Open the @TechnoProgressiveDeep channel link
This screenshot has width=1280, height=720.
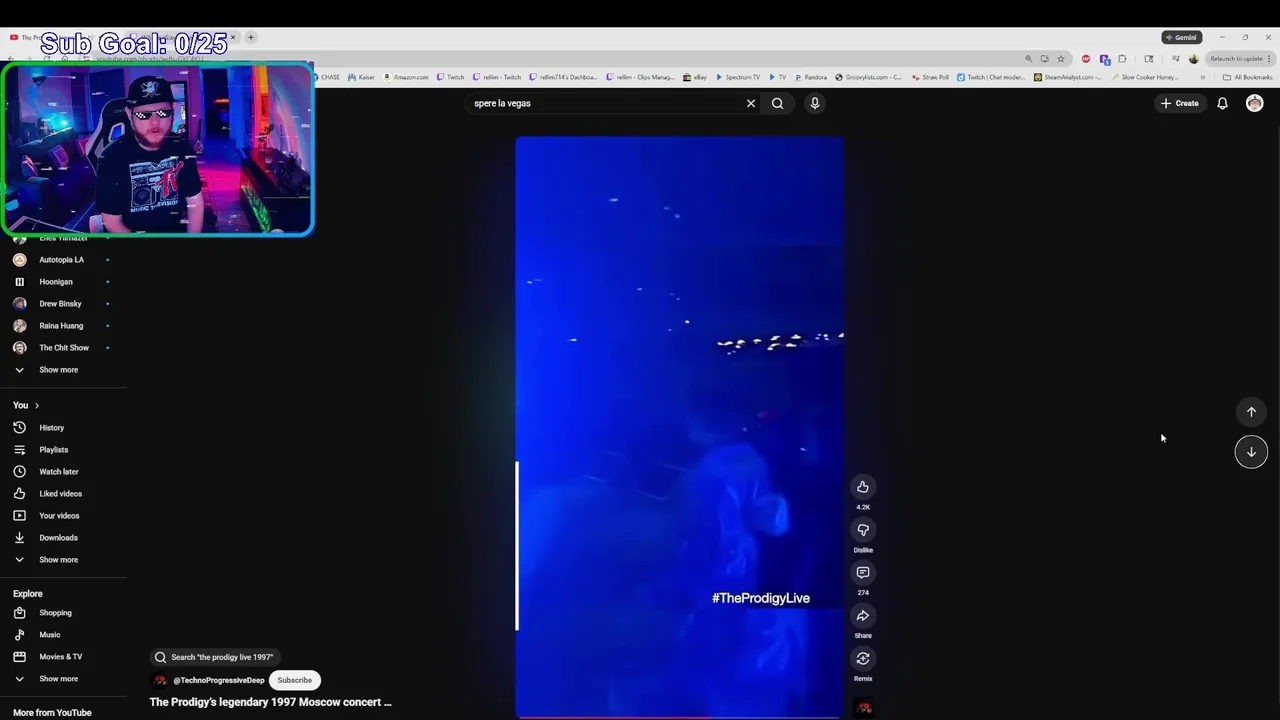coord(219,680)
